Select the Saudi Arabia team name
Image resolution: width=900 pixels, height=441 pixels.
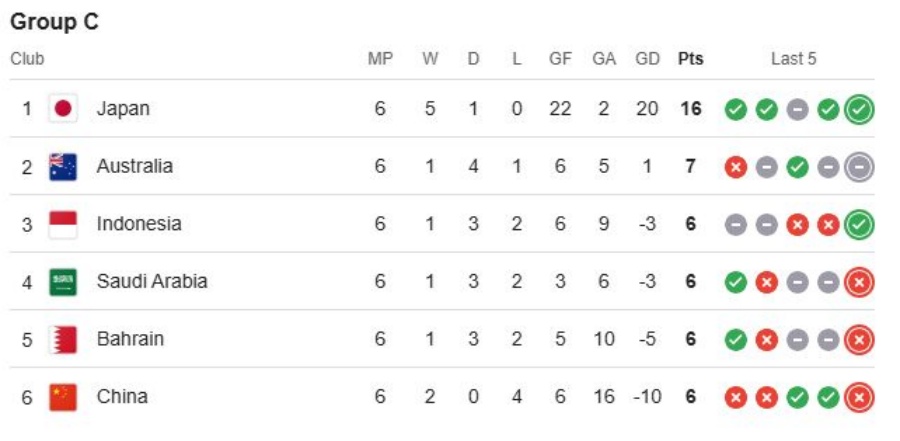point(152,282)
